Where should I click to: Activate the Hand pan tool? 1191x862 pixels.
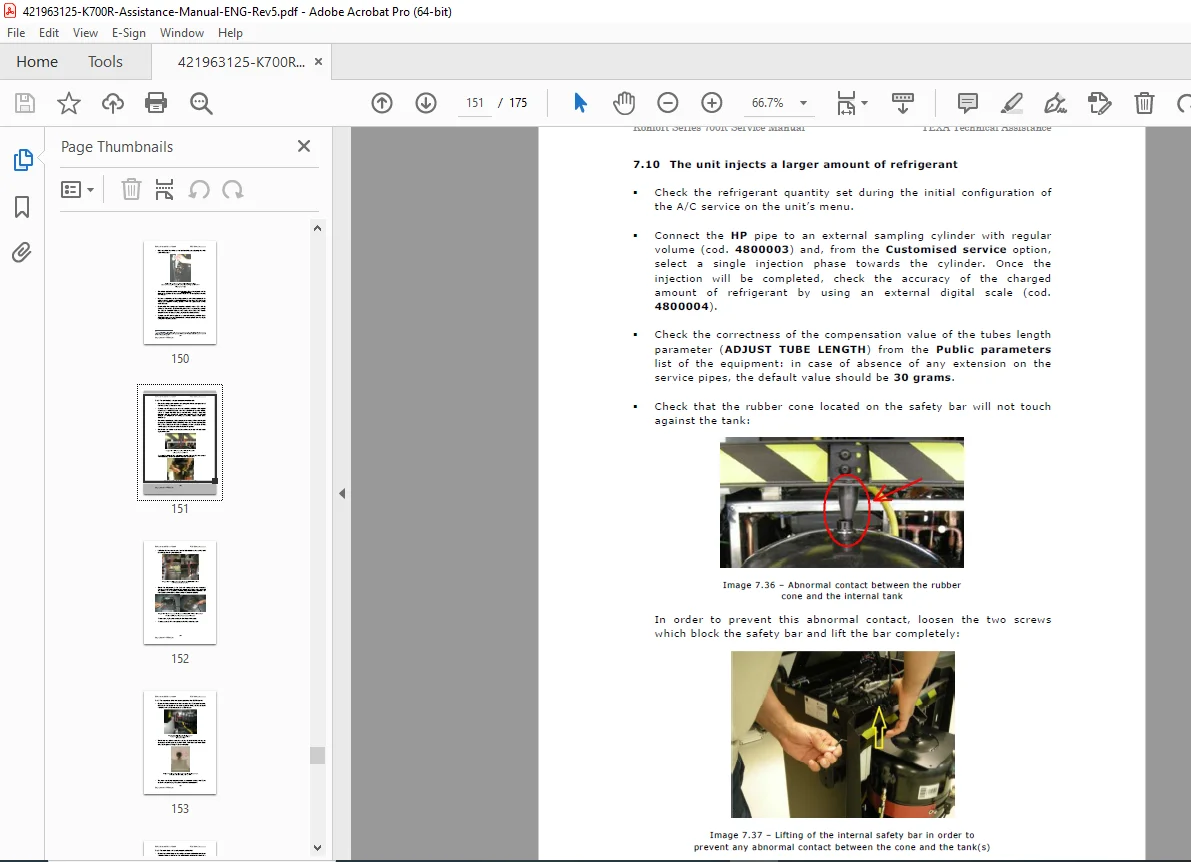click(x=624, y=103)
